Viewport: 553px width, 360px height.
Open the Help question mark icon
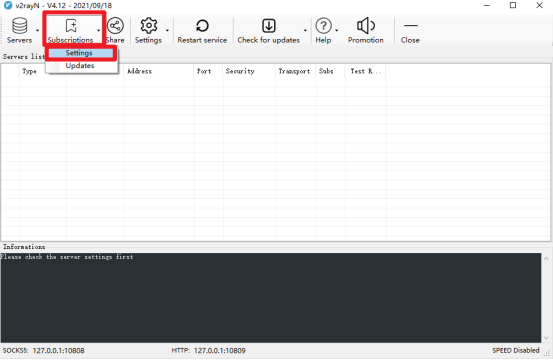(323, 26)
